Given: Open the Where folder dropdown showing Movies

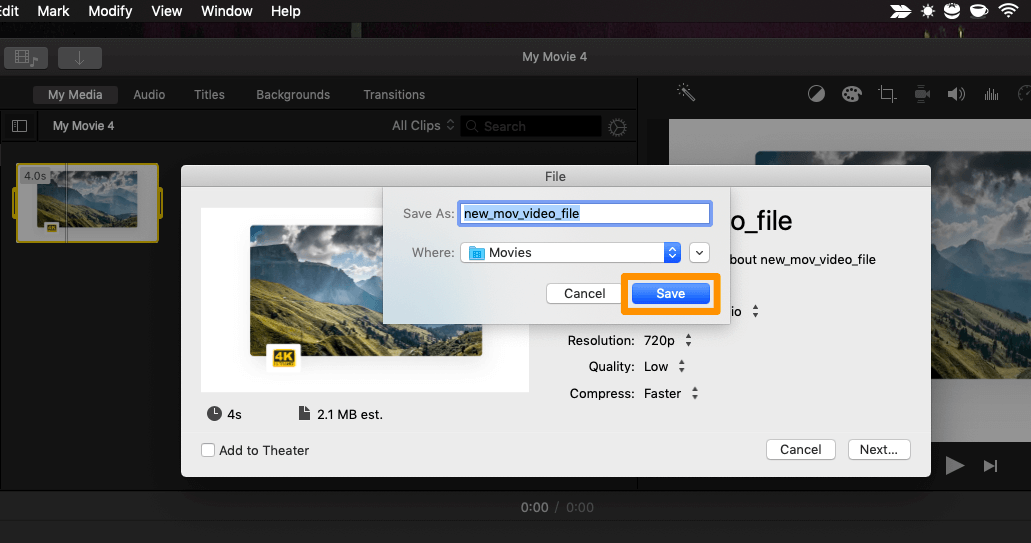Looking at the screenshot, I should (571, 253).
